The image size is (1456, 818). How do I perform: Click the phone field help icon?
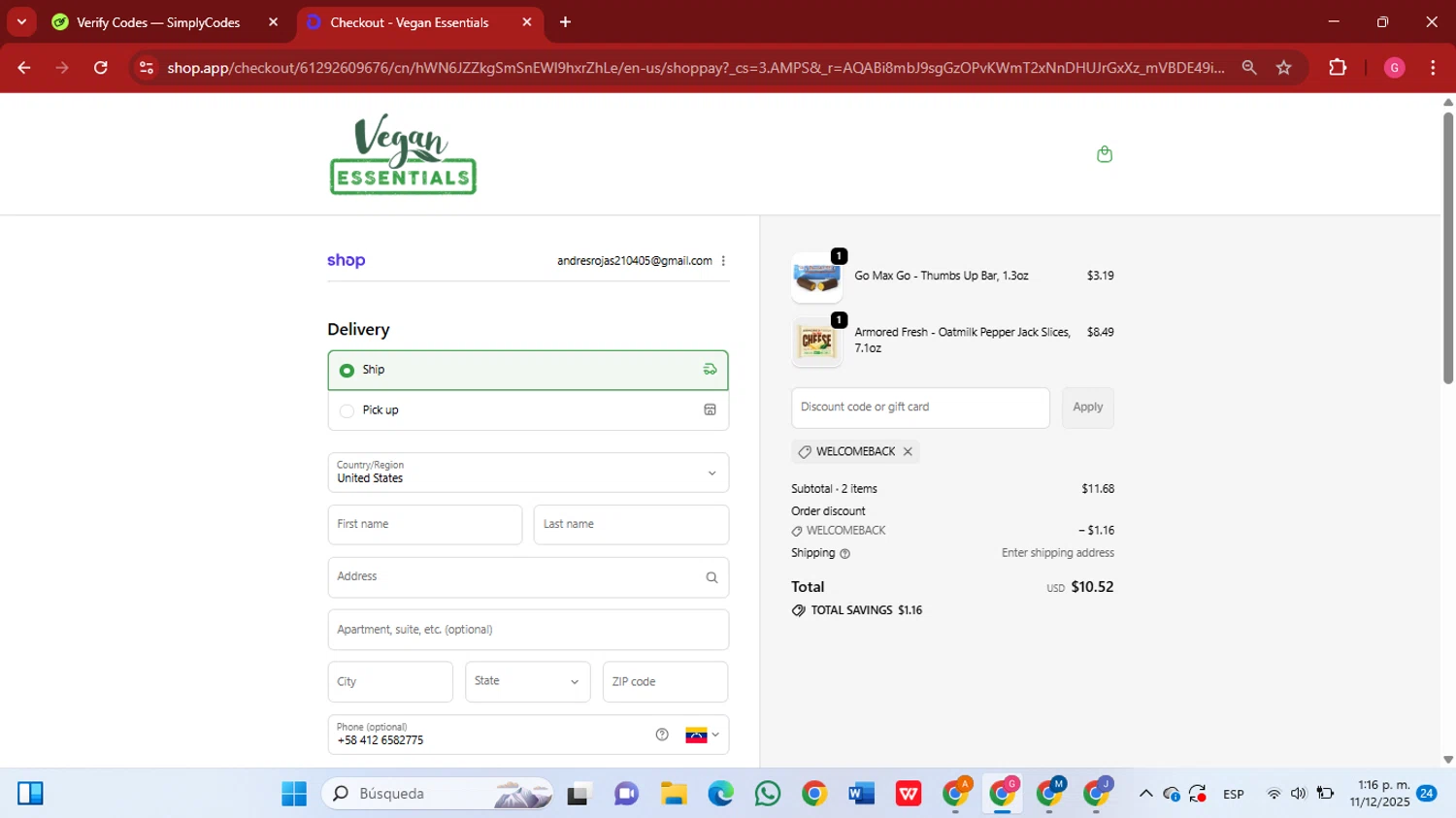click(x=662, y=735)
